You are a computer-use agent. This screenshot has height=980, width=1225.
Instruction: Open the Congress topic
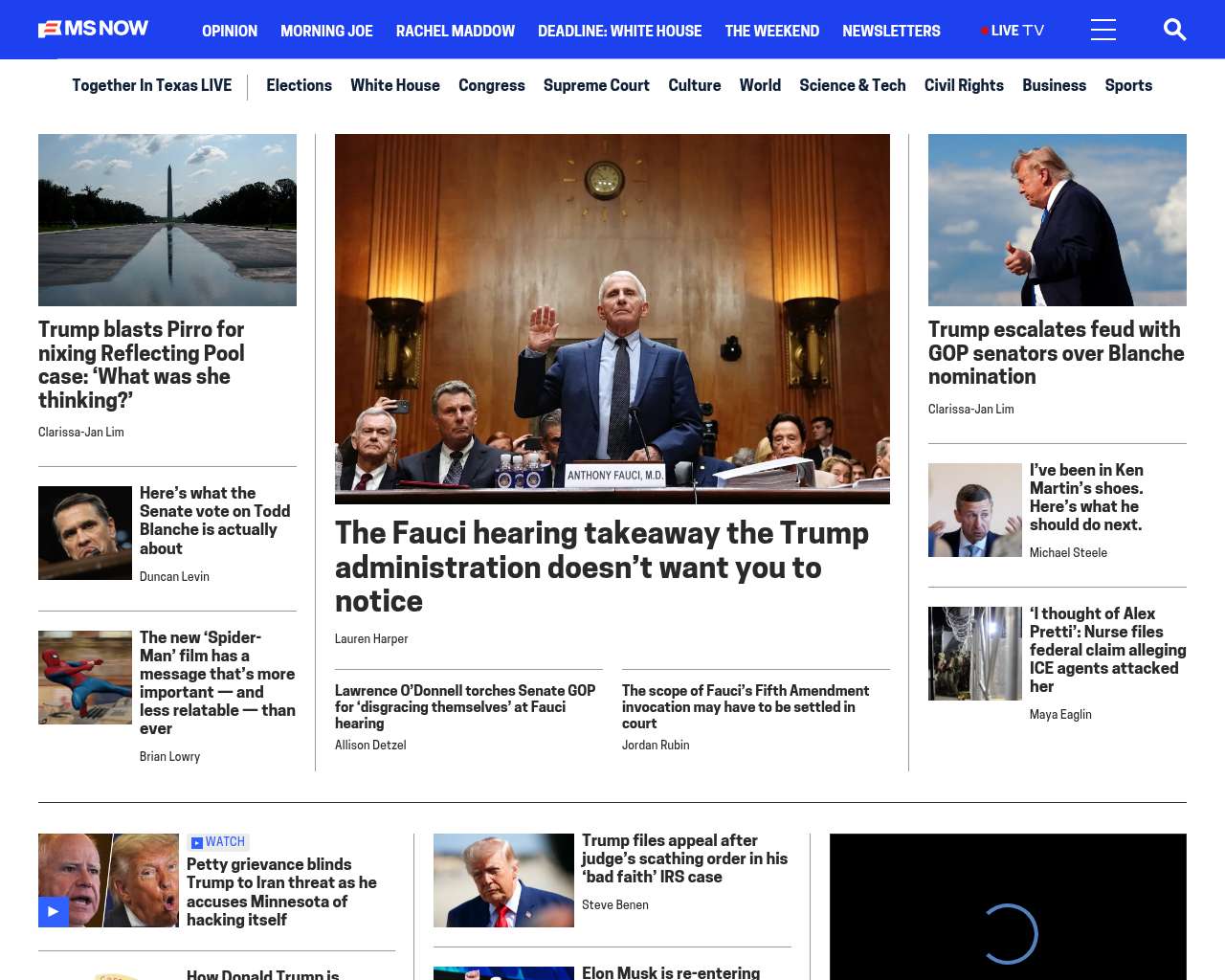coord(492,85)
